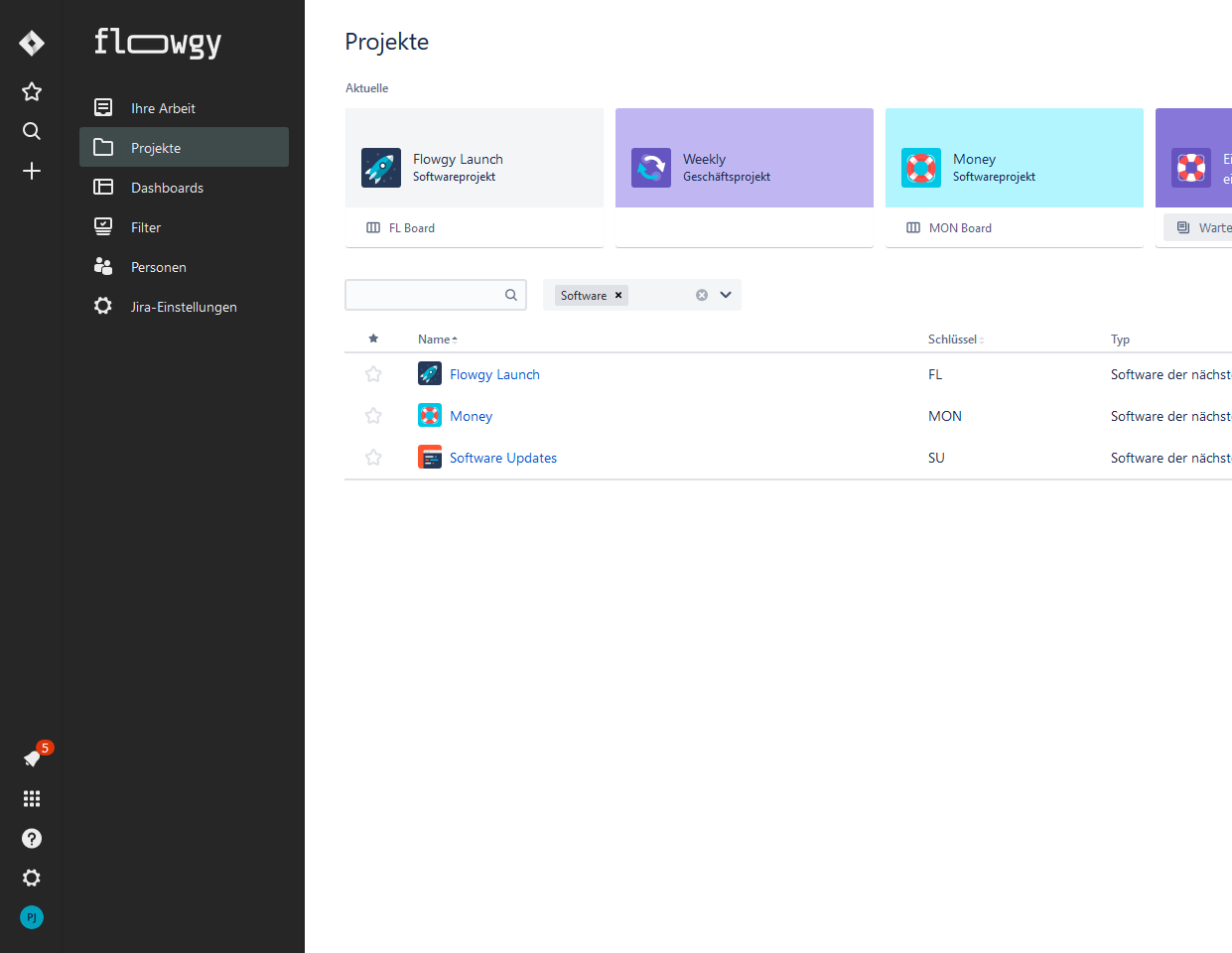
Task: Open starred items from the star sidebar icon
Action: 32,91
